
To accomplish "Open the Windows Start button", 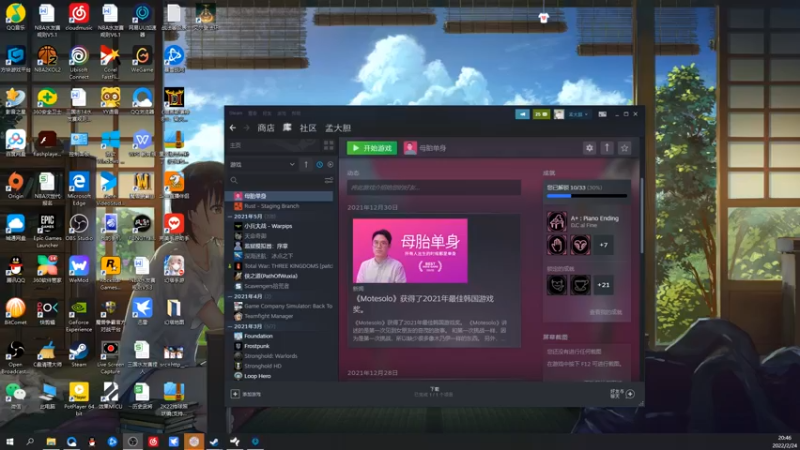I will 9,441.
